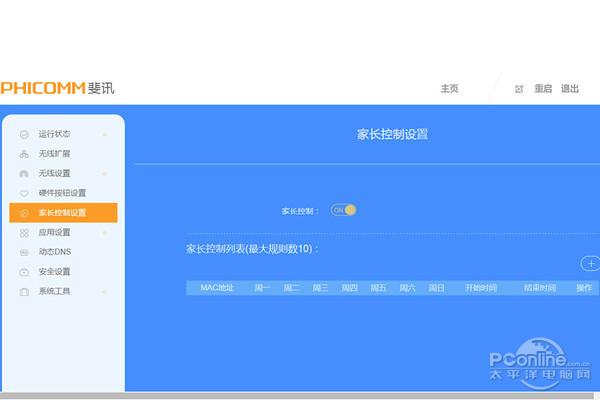This screenshot has height=400, width=600.
Task: Click the 结束时间 column header
Action: tap(540, 288)
